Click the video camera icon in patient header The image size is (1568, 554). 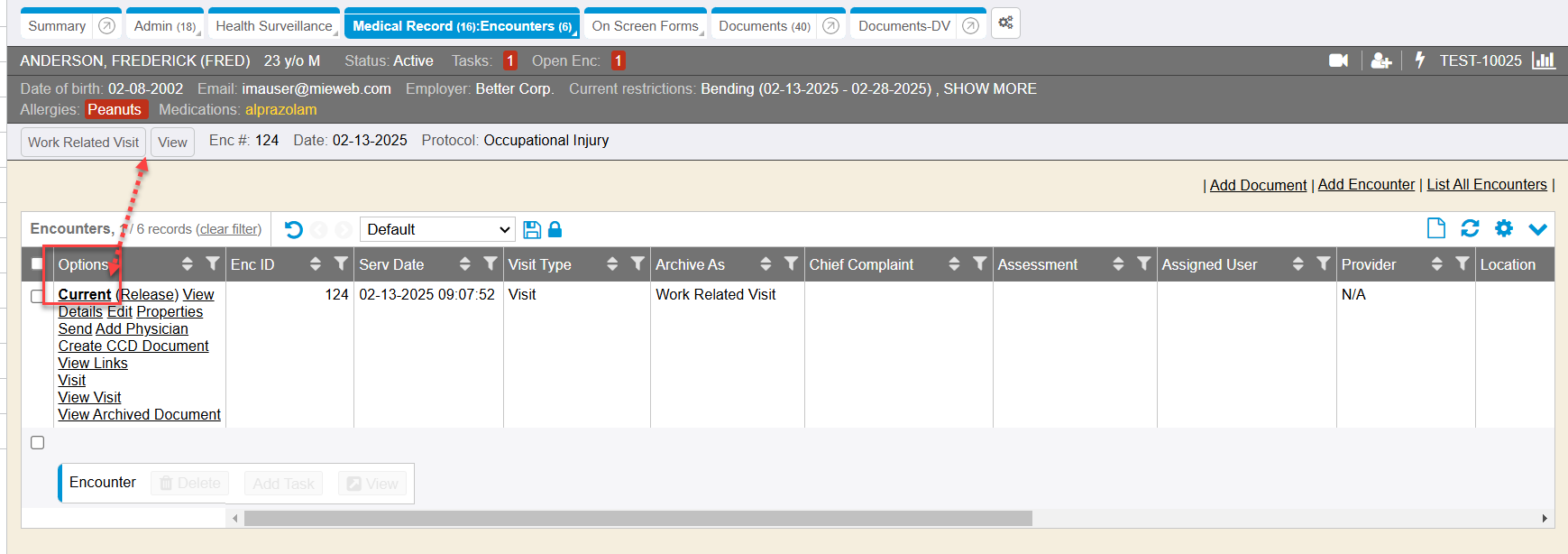point(1338,60)
